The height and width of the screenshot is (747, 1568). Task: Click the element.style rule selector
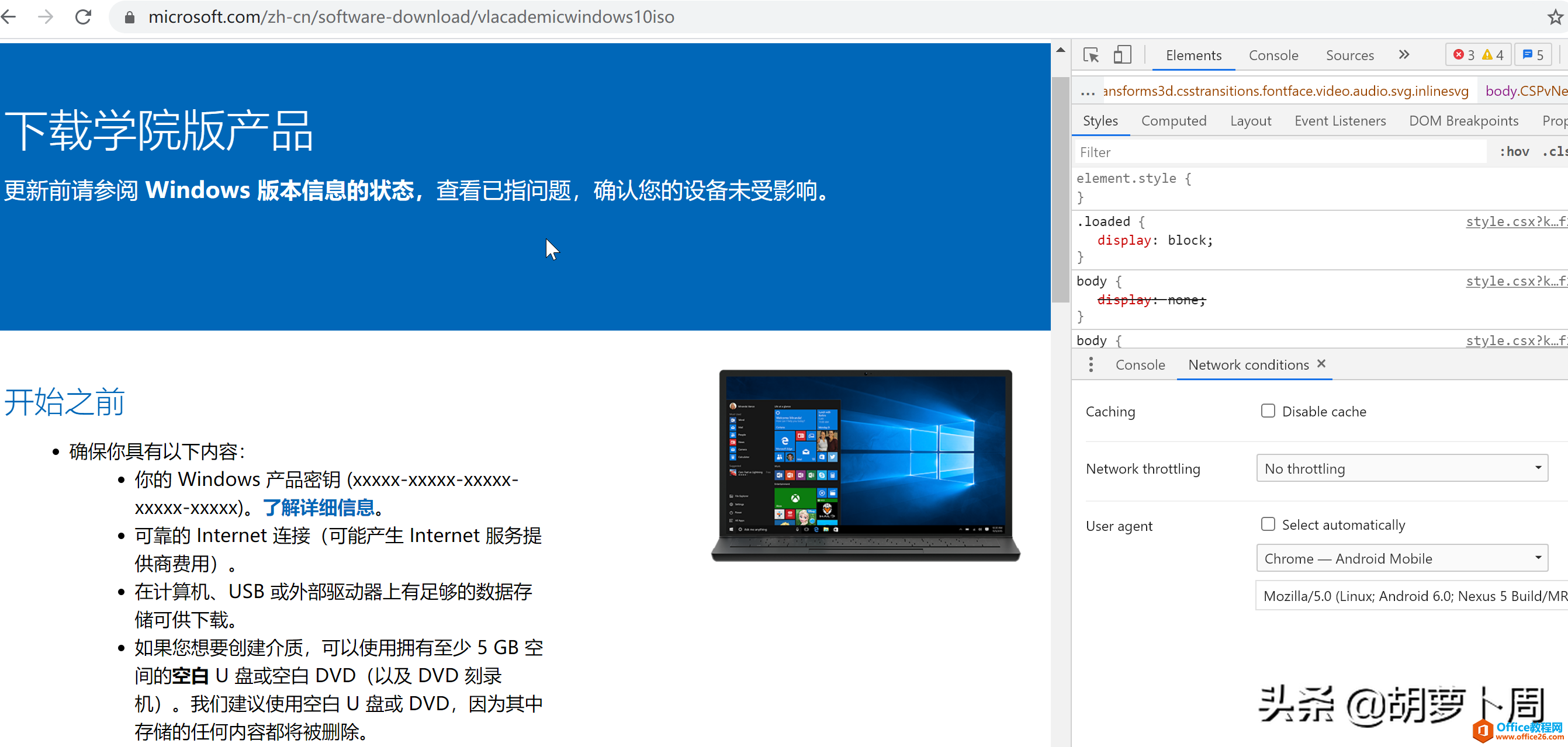coord(1126,178)
